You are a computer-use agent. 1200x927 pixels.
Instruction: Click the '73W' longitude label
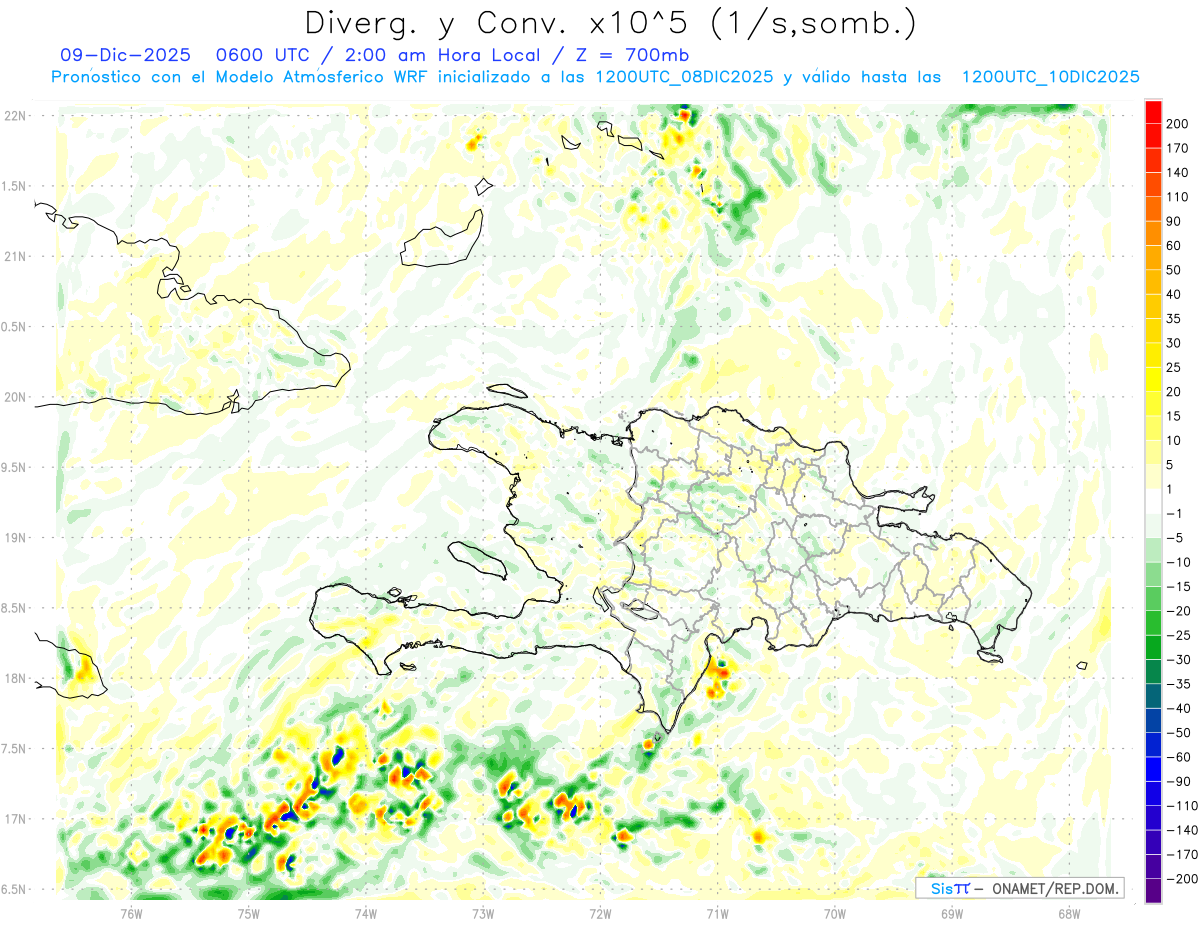click(483, 913)
